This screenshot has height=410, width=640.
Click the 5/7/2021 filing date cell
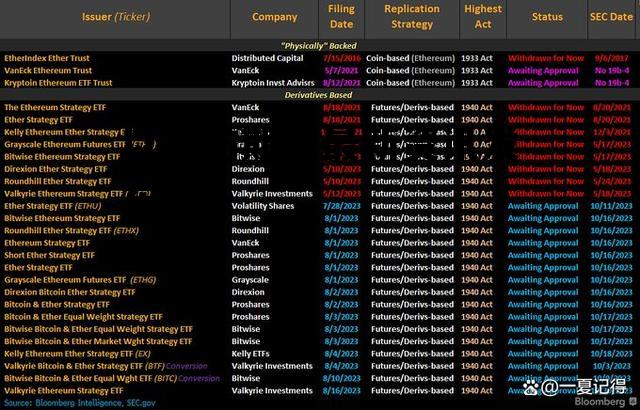pos(341,70)
